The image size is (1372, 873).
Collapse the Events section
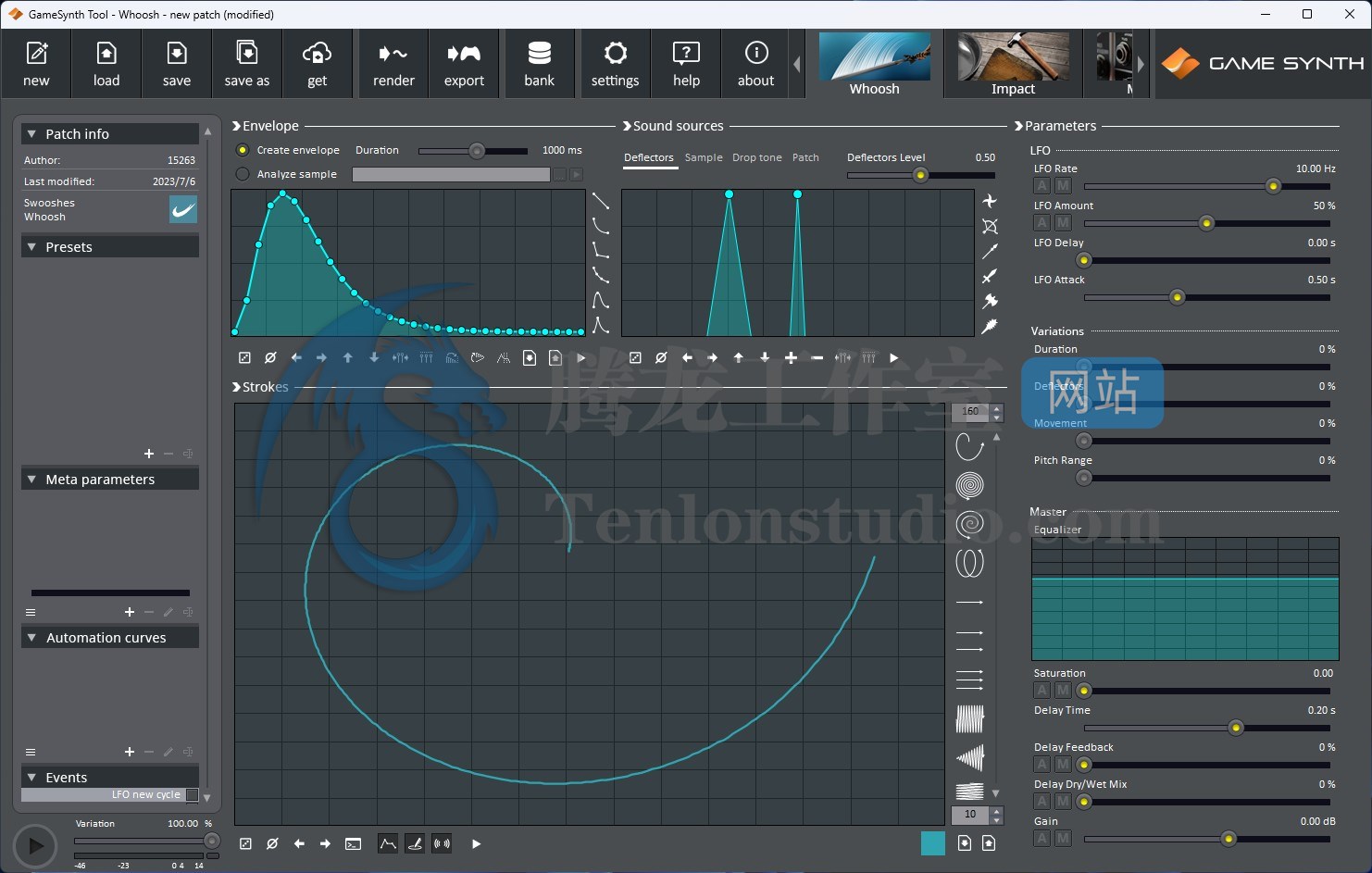(x=31, y=778)
